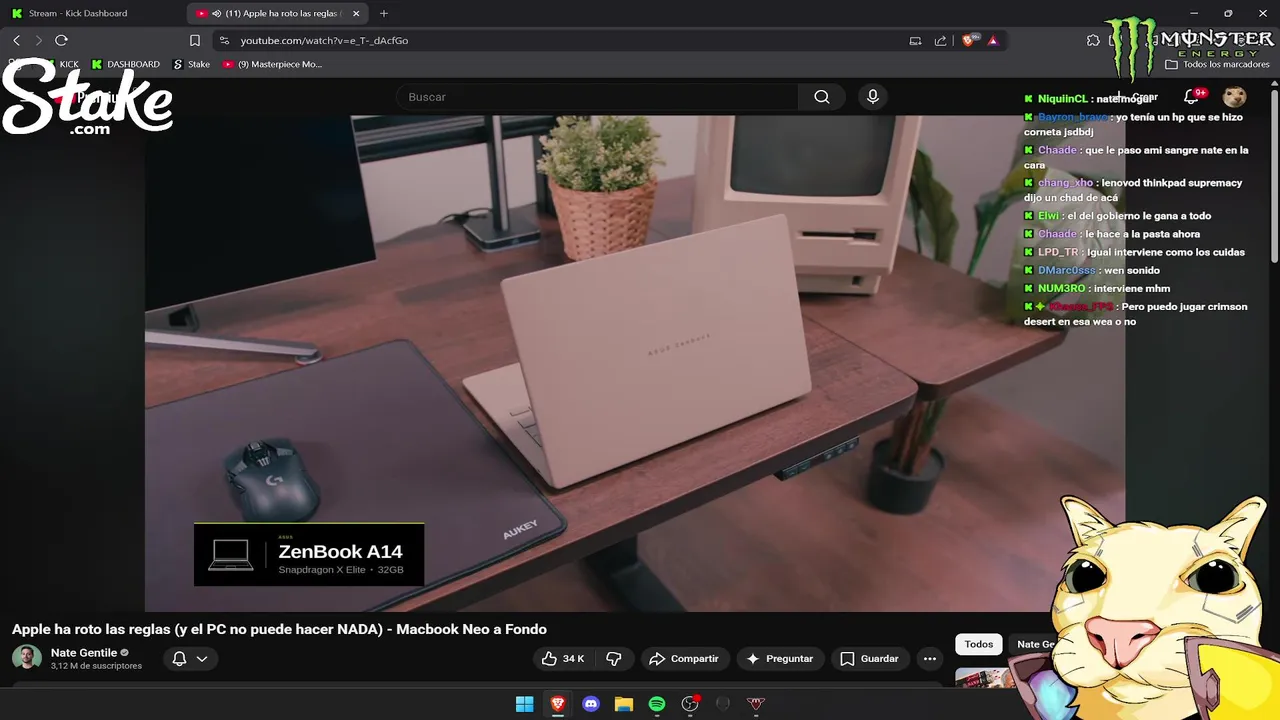Close the YouTube browser tab
Viewport: 1280px width, 720px height.
pyautogui.click(x=356, y=13)
